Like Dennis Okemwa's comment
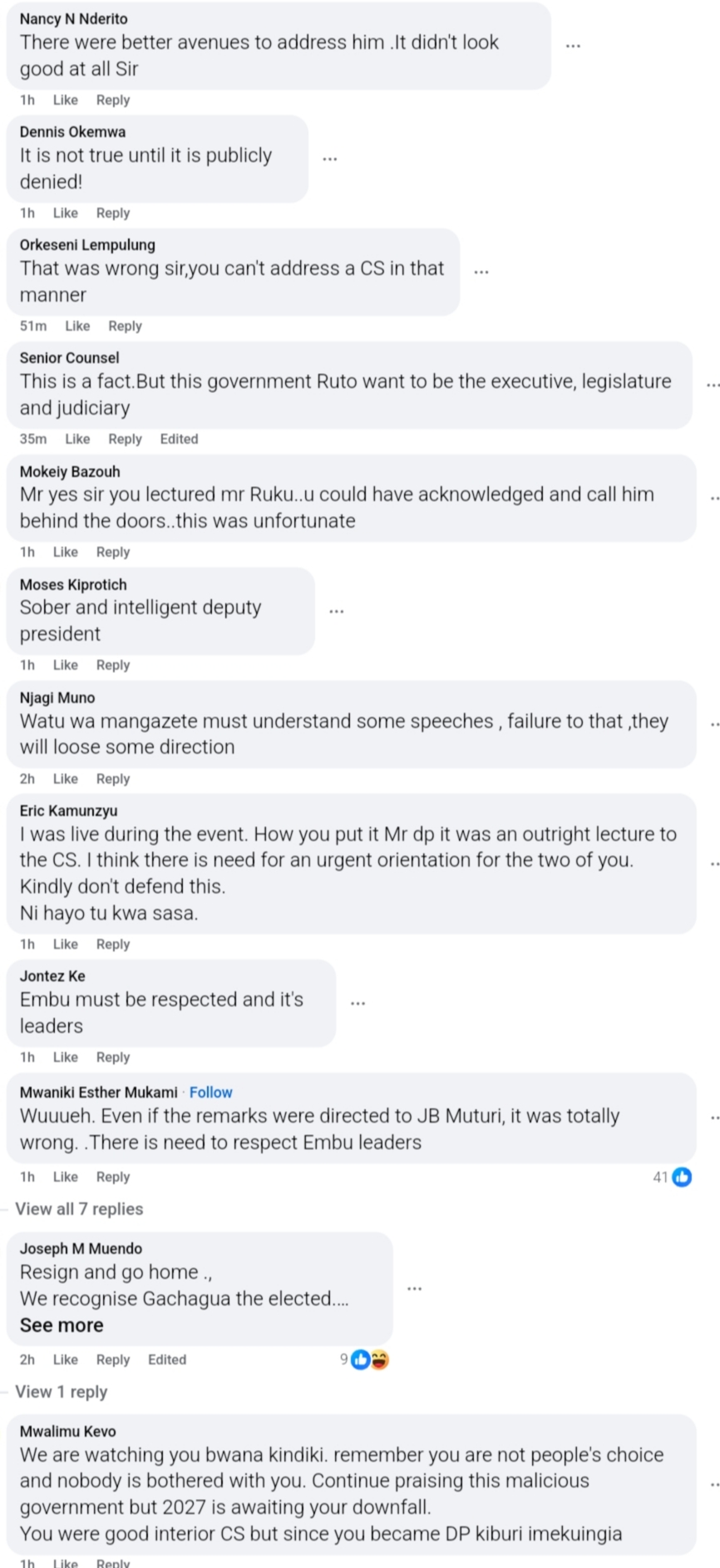Viewport: 720px width, 1568px height. [x=66, y=213]
